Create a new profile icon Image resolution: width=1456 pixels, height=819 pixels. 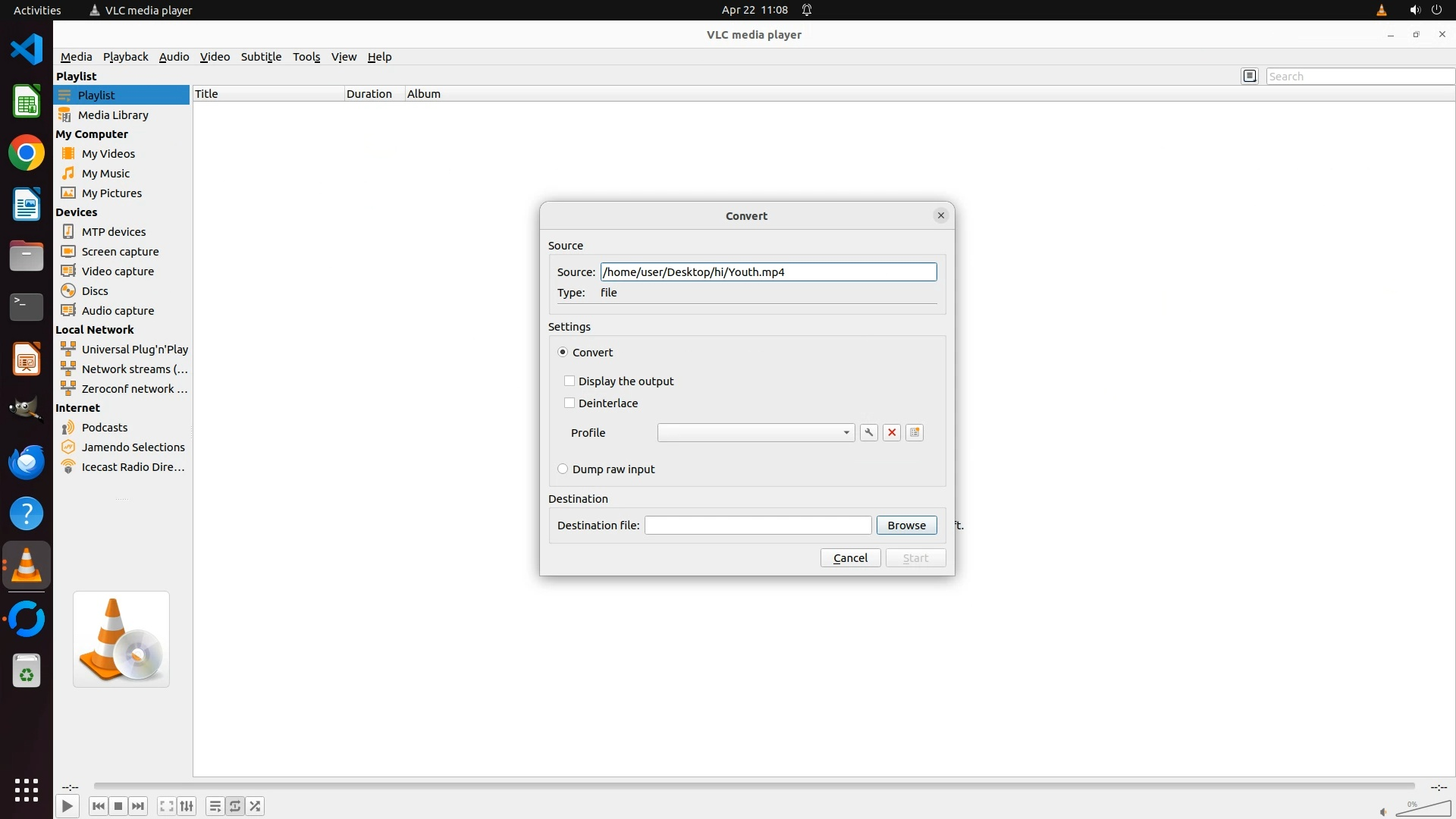[915, 432]
